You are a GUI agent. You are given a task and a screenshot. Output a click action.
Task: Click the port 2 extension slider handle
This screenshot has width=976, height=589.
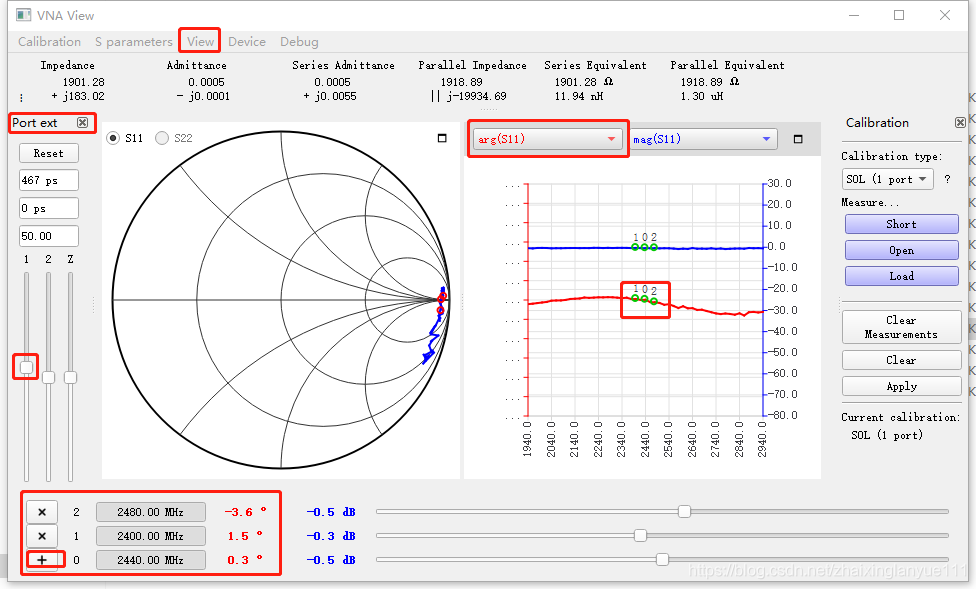point(49,377)
